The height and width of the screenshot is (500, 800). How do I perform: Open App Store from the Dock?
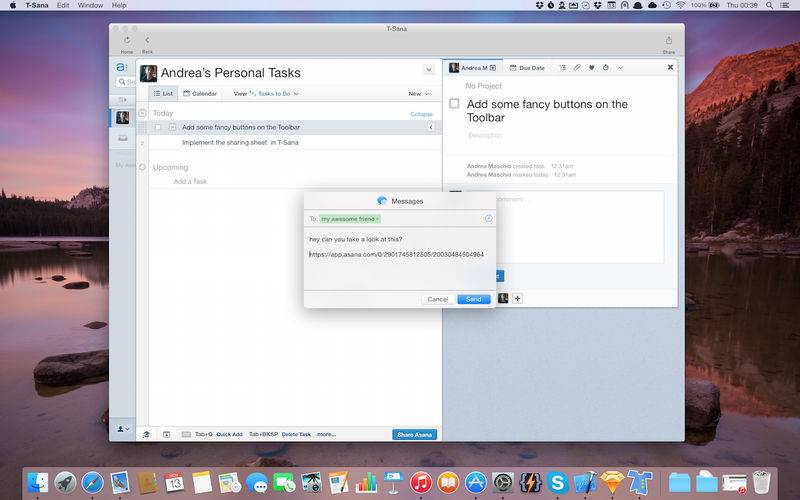[475, 482]
